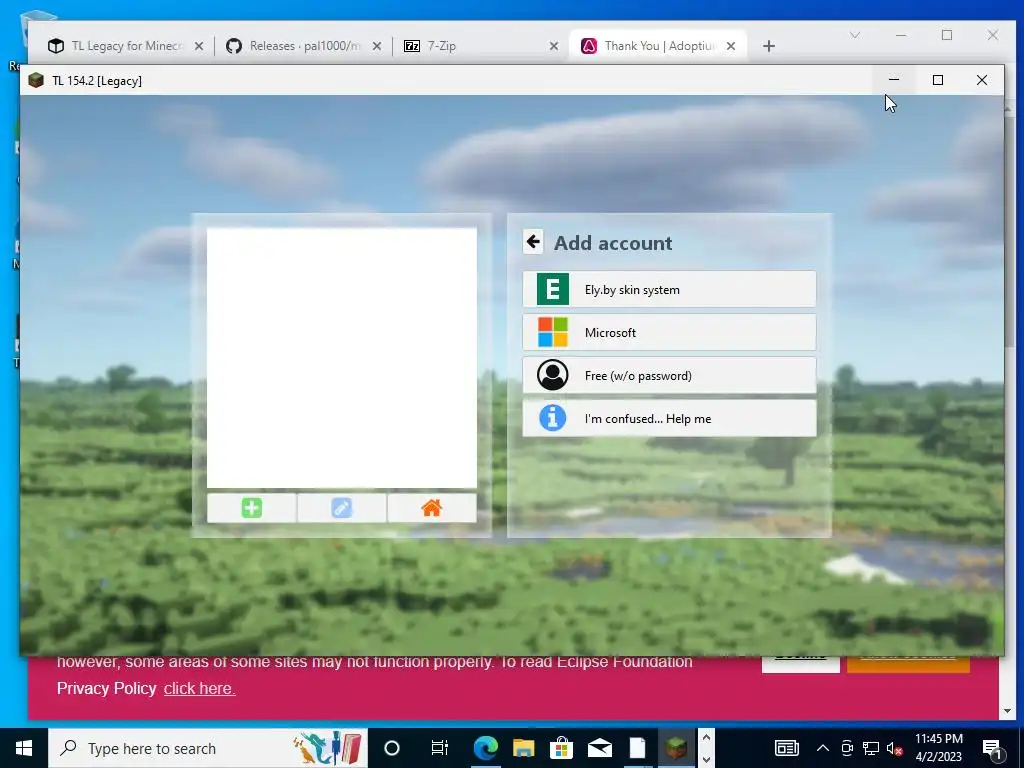Click the taskbar toolbar up arrow
Viewport: 1024px width, 768px height.
point(706,736)
